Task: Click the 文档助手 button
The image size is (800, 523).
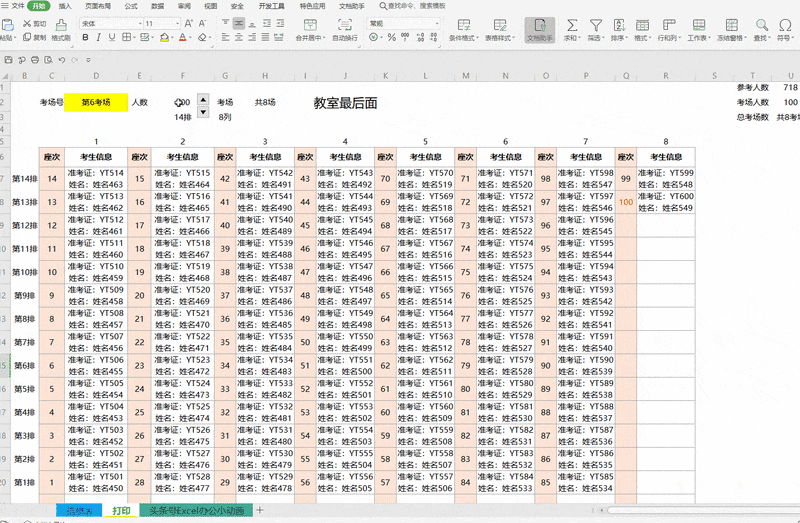Action: pyautogui.click(x=539, y=28)
